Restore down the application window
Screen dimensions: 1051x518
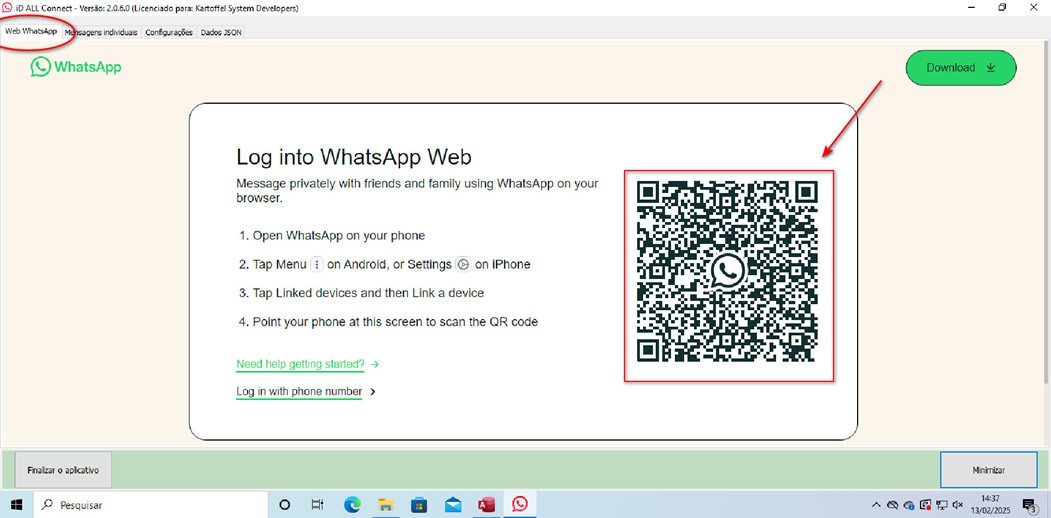1002,7
